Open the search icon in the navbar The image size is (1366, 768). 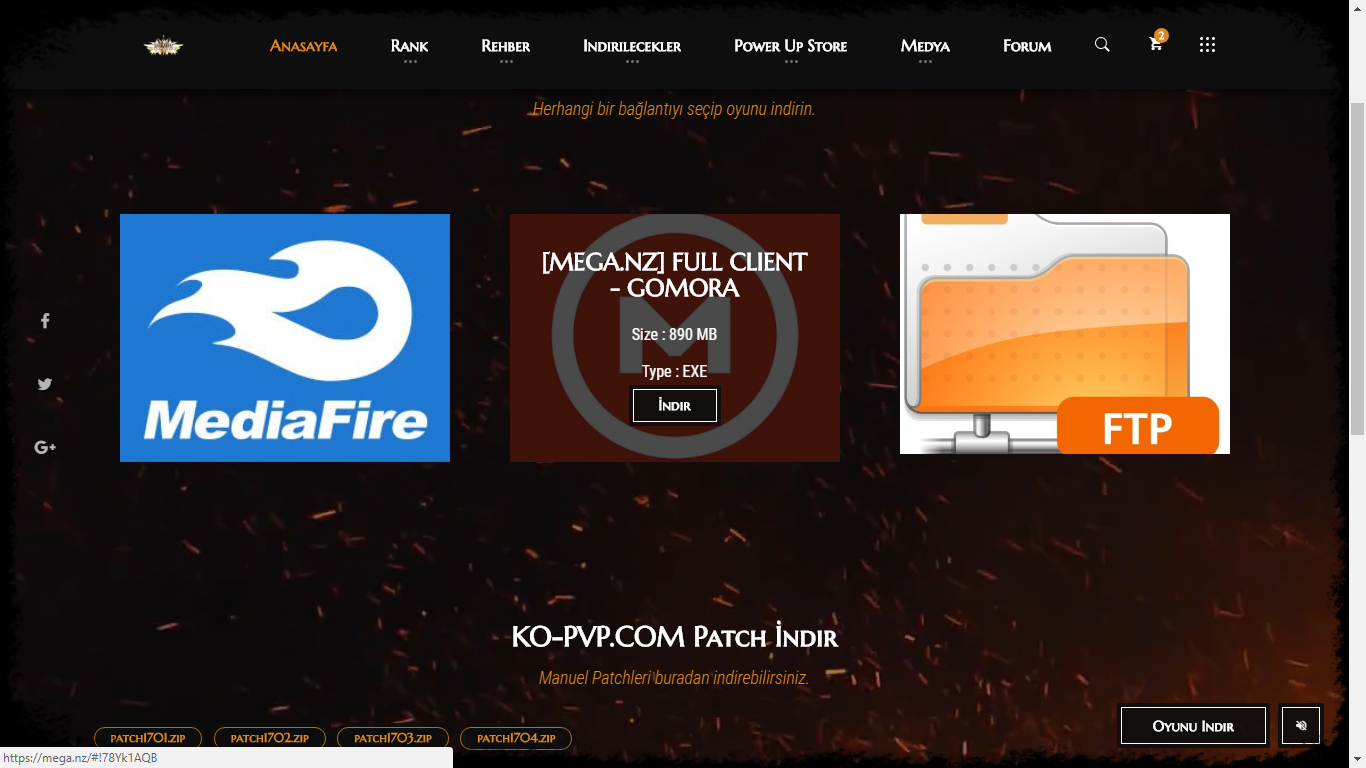[1102, 45]
